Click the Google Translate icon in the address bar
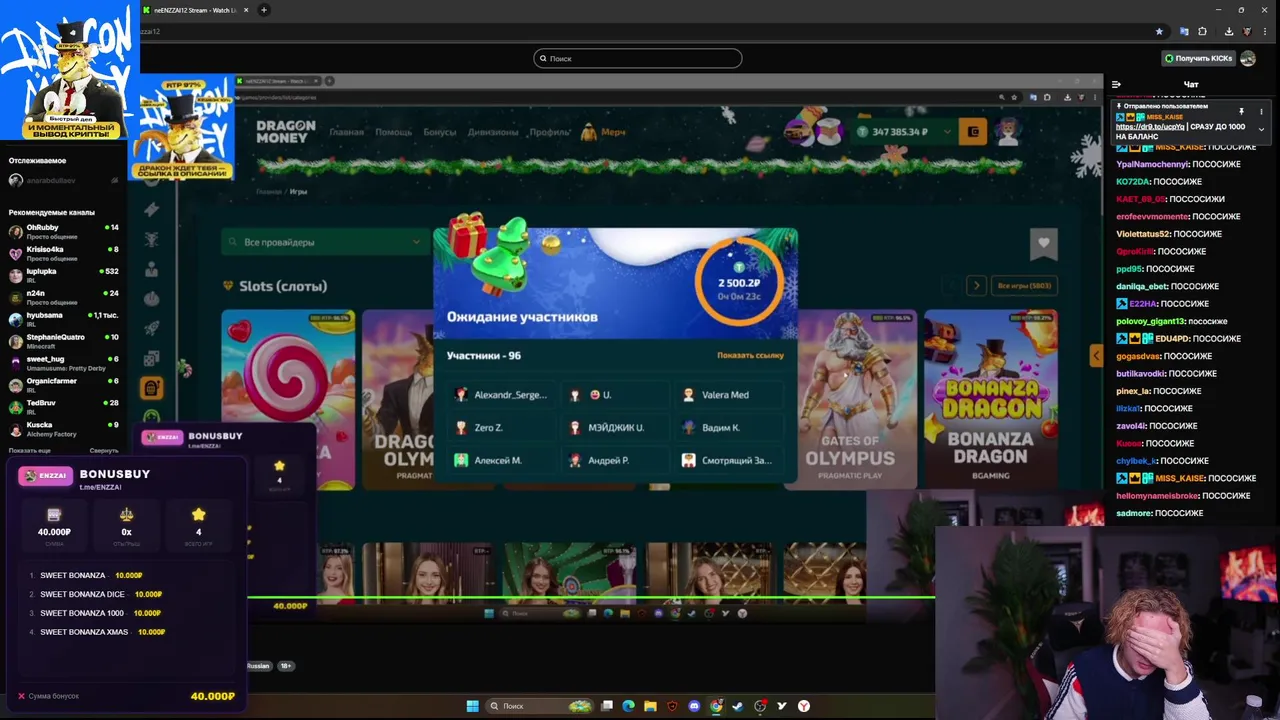The height and width of the screenshot is (720, 1280). pyautogui.click(x=1184, y=31)
